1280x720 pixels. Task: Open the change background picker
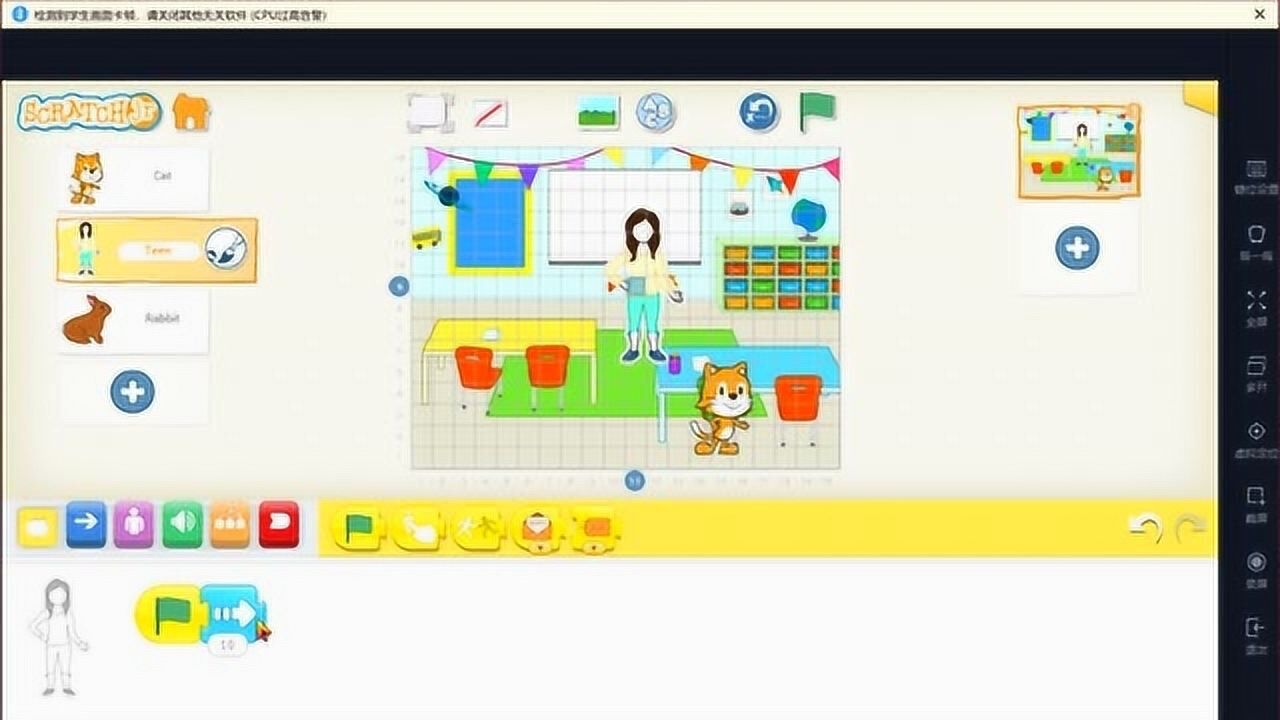(598, 112)
